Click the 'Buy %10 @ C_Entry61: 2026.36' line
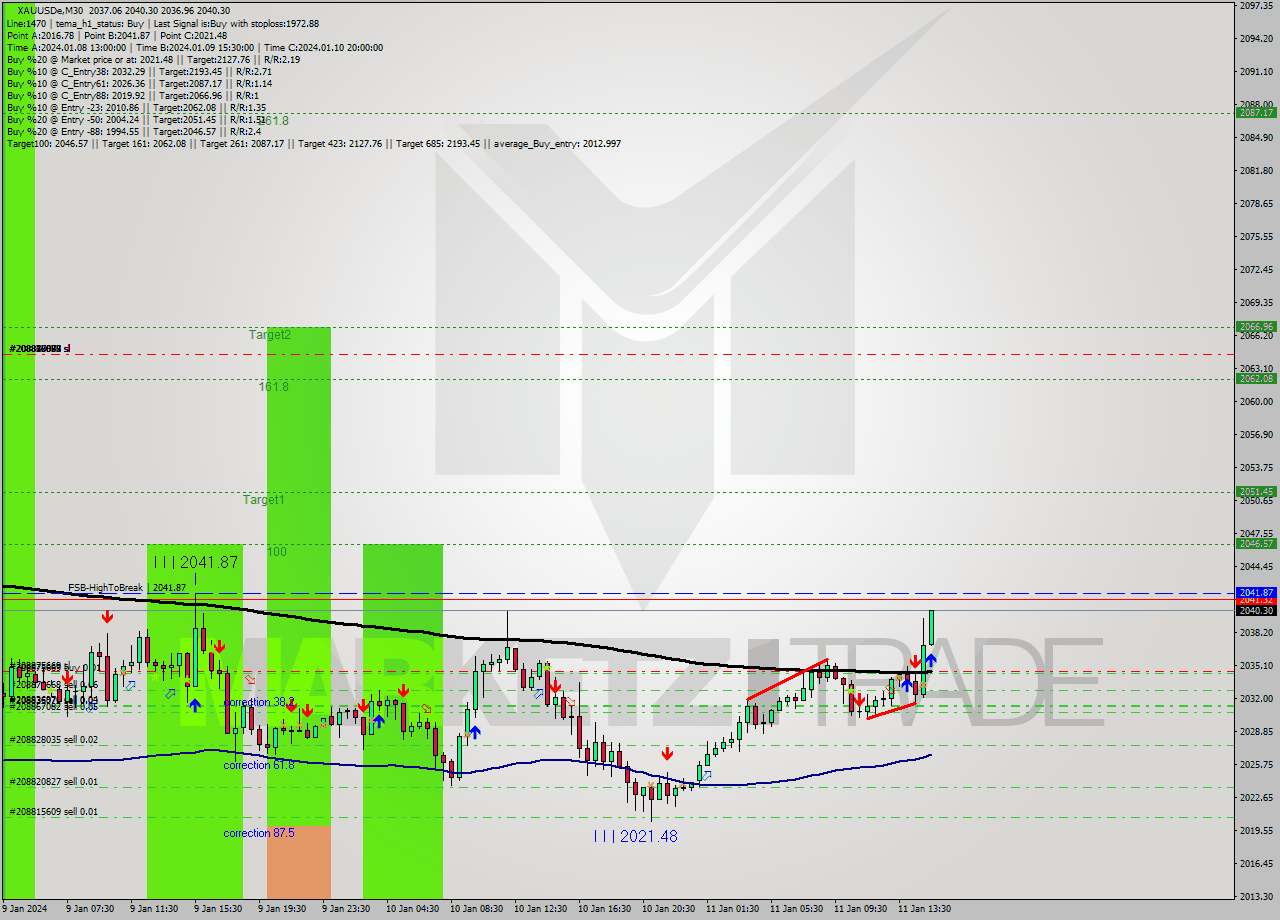The image size is (1280, 920). pos(139,83)
